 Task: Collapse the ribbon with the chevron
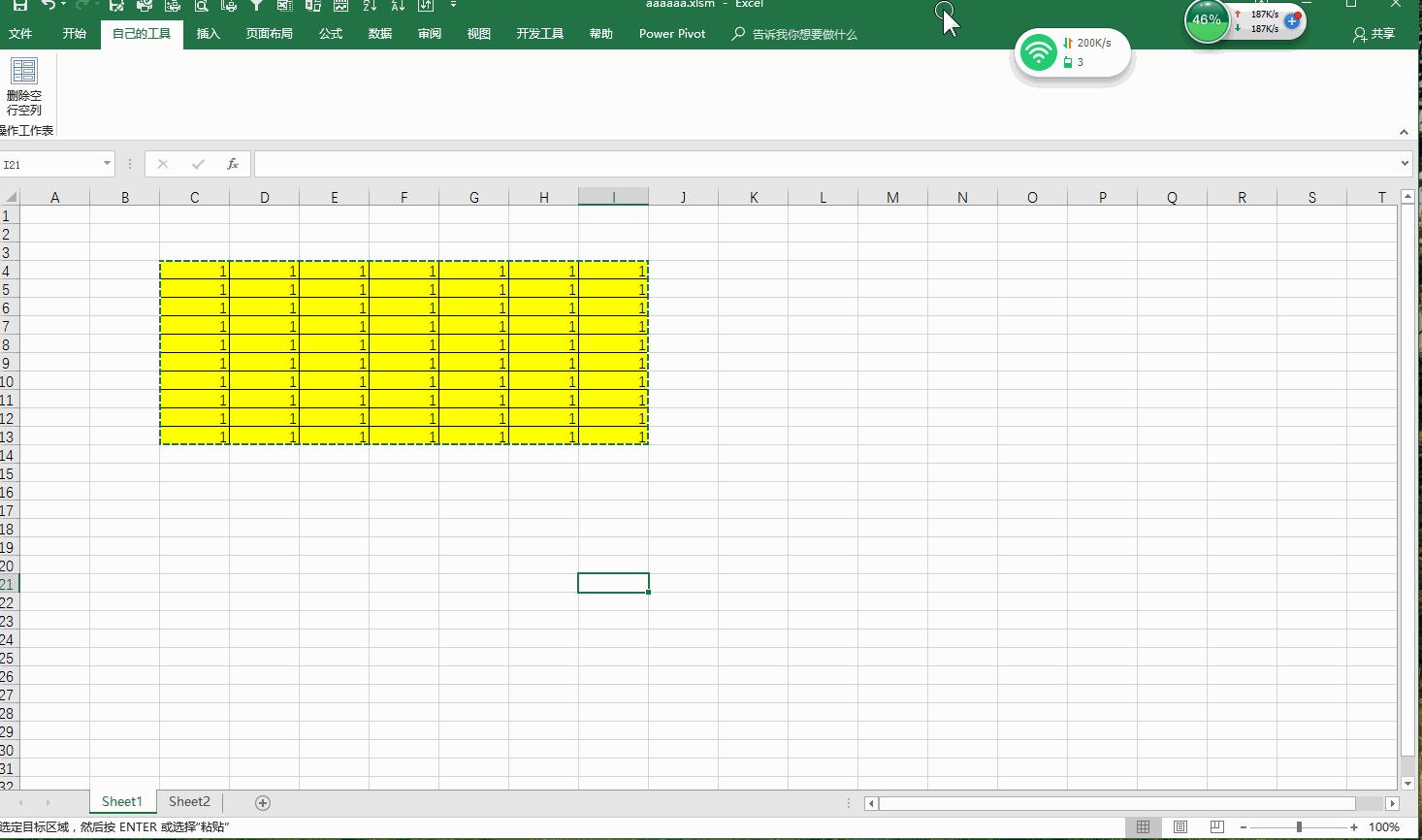click(1404, 132)
